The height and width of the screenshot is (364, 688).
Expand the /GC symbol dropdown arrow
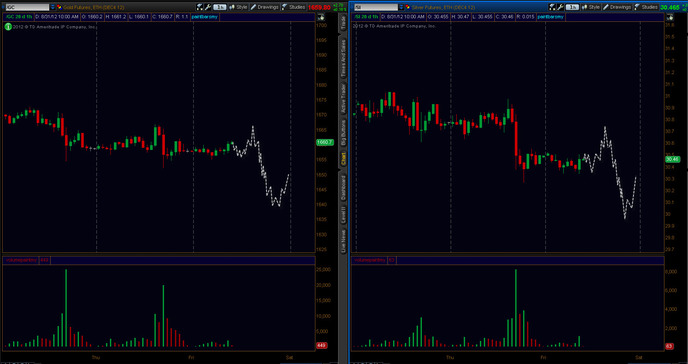(x=53, y=7)
